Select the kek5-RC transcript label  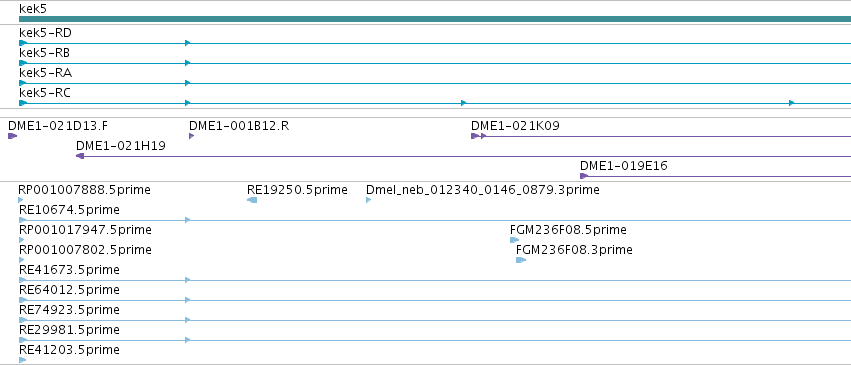pos(45,93)
